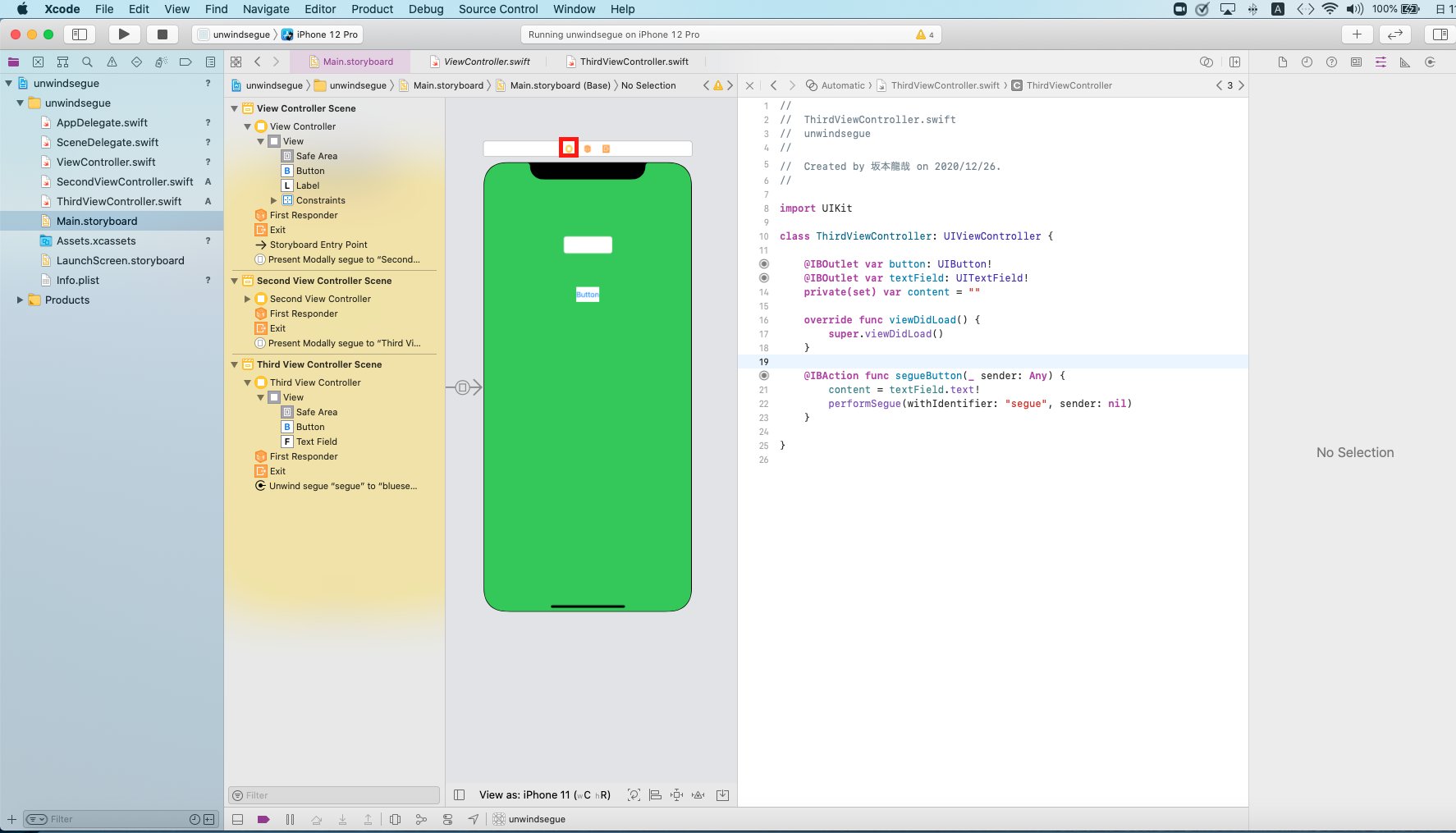Click the Run (play) button
The image size is (1456, 833).
click(124, 34)
